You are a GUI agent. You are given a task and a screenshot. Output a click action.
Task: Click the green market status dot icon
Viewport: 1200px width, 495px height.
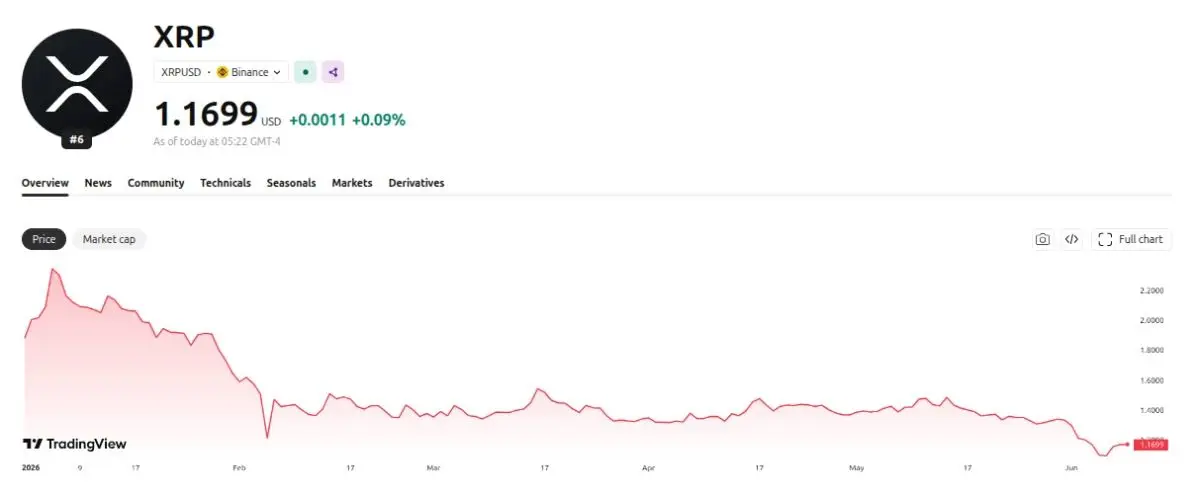pos(305,72)
